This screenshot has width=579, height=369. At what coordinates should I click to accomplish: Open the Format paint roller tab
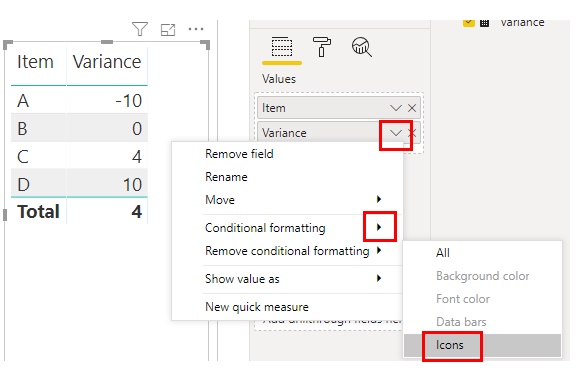(x=322, y=47)
